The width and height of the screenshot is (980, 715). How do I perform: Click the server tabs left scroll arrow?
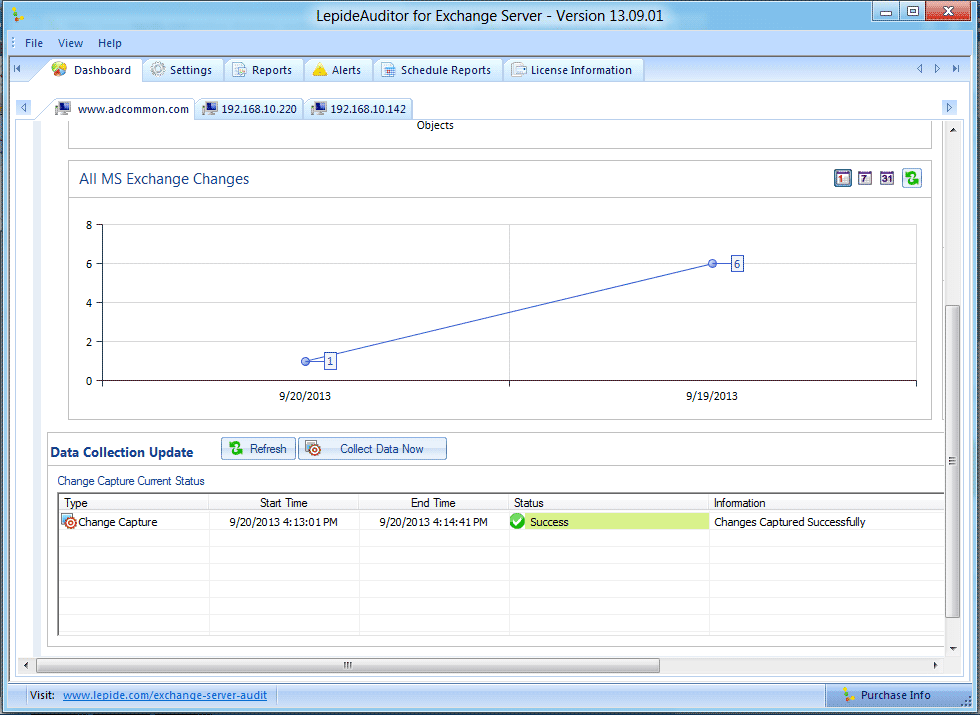tap(24, 108)
